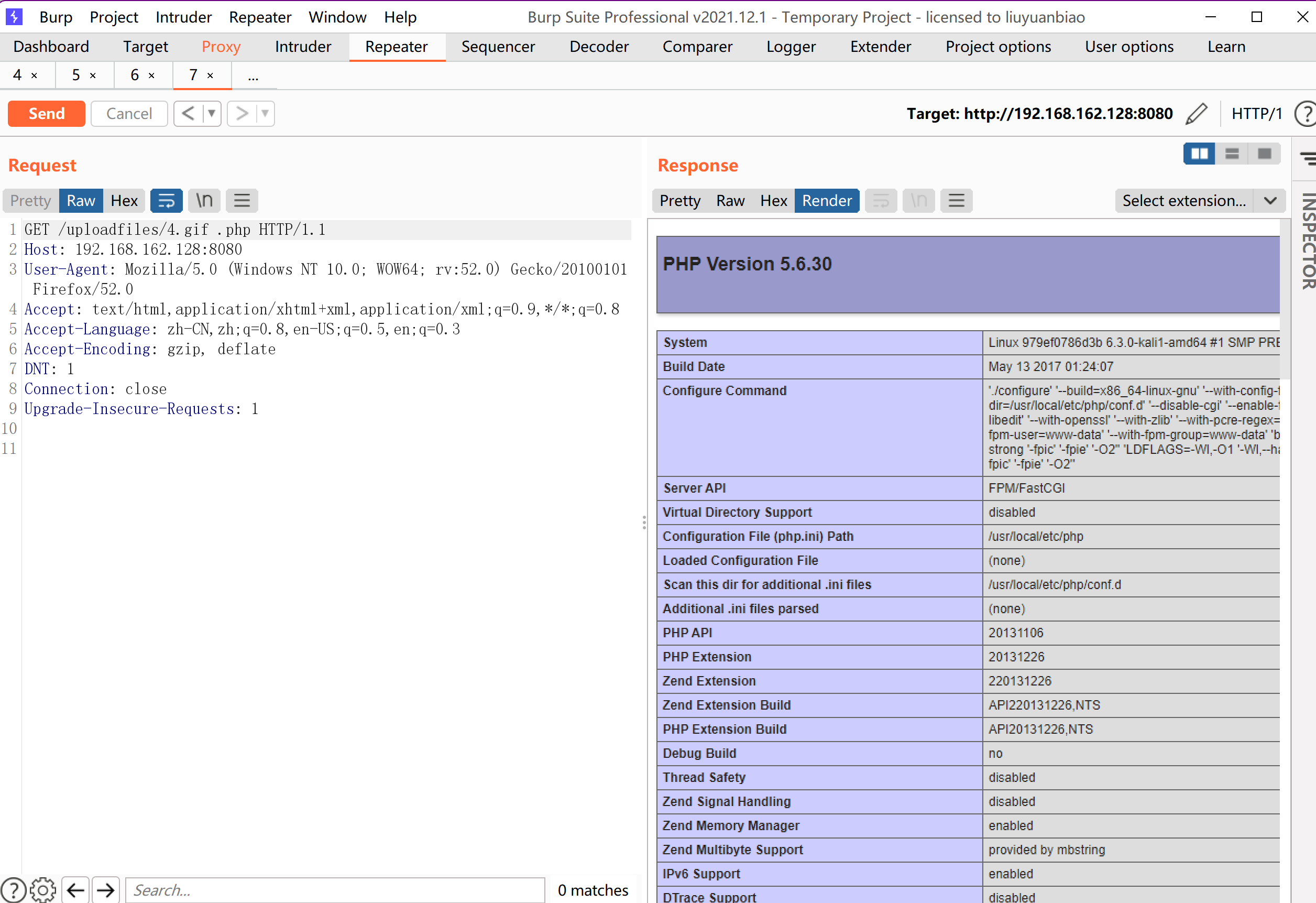Click the request Search input field
Image resolution: width=1316 pixels, height=903 pixels.
tap(334, 890)
